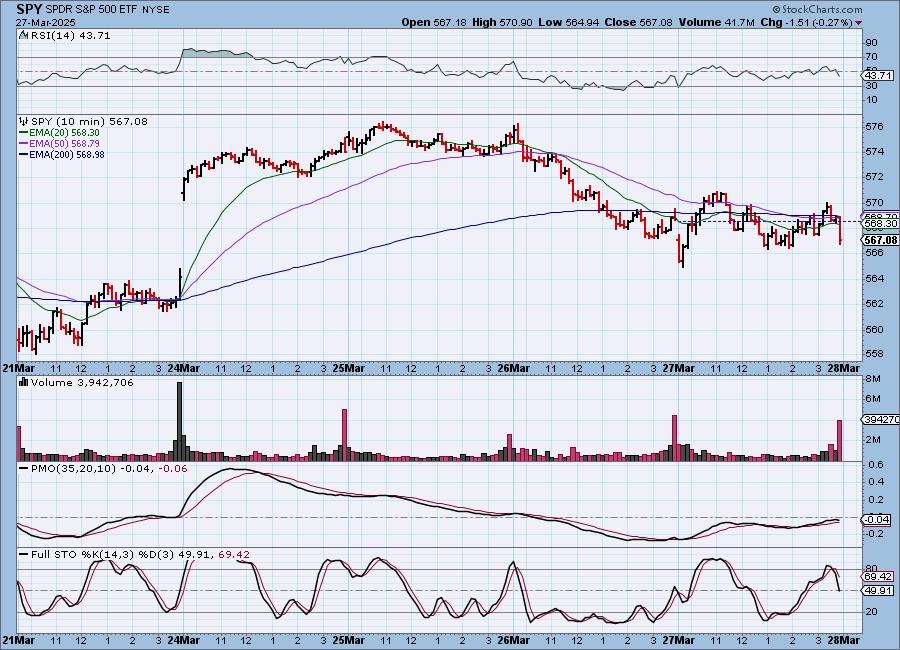
Task: Click the 49.91 tag on stochastic axis
Action: (878, 591)
